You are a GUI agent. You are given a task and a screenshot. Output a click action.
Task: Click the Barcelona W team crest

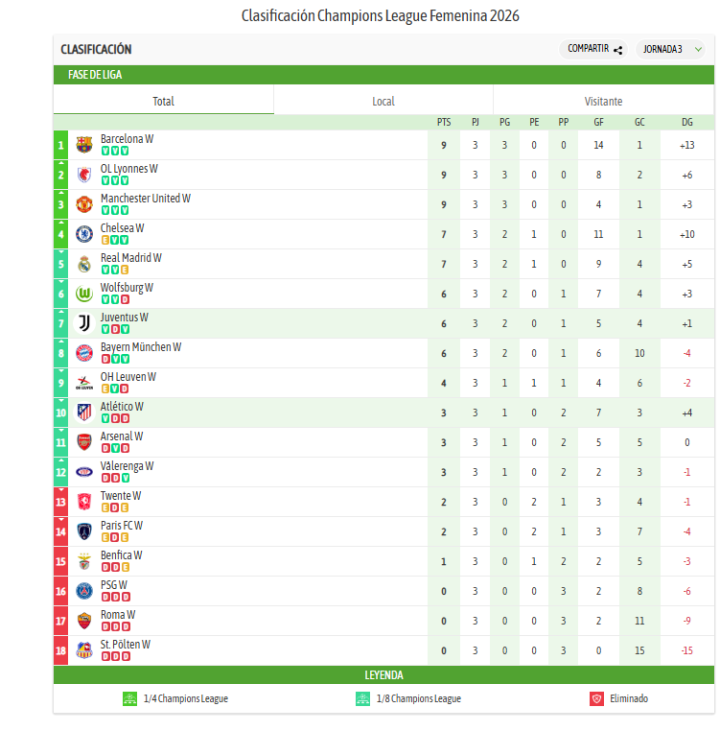84,145
